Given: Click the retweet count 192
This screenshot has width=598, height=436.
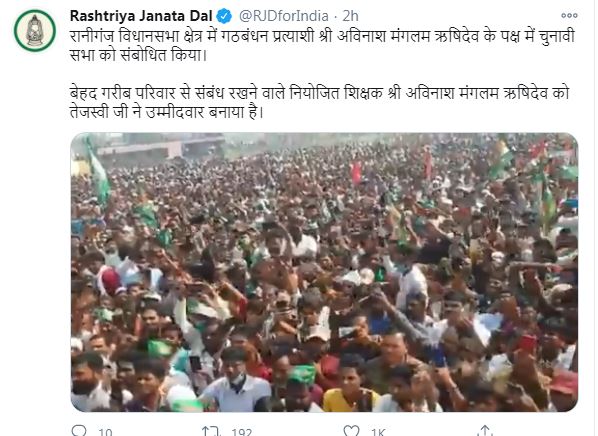Looking at the screenshot, I should click(242, 432).
